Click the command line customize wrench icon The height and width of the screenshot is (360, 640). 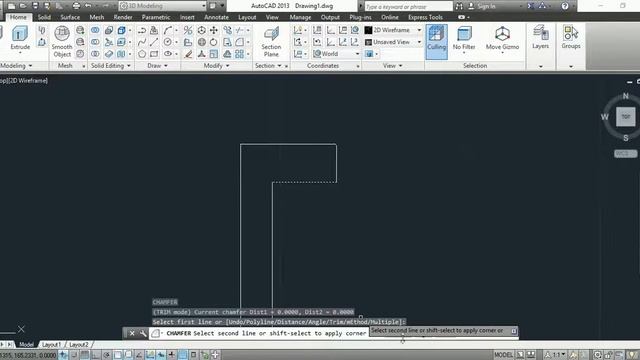point(143,333)
